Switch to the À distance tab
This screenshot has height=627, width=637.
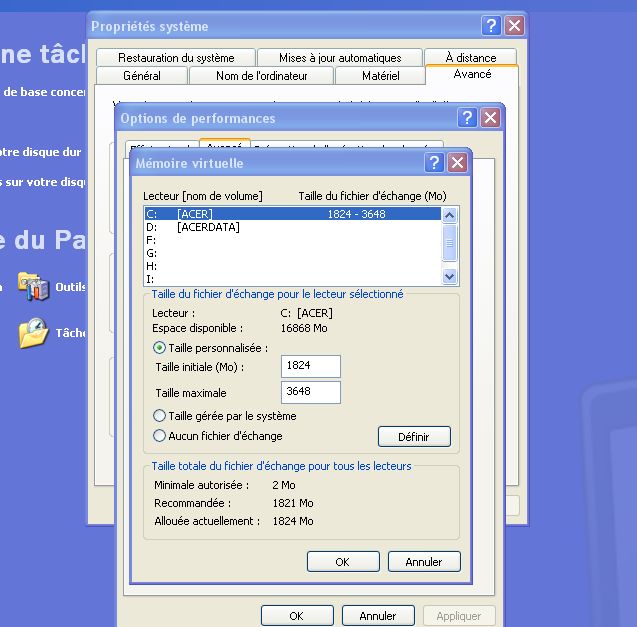[x=470, y=57]
